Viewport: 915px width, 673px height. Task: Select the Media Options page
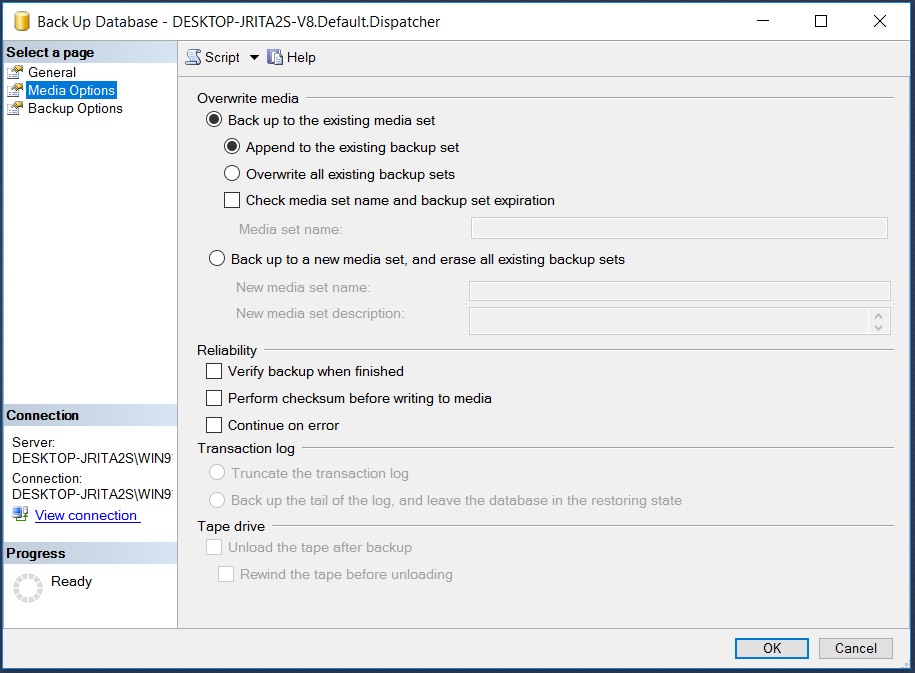click(71, 90)
